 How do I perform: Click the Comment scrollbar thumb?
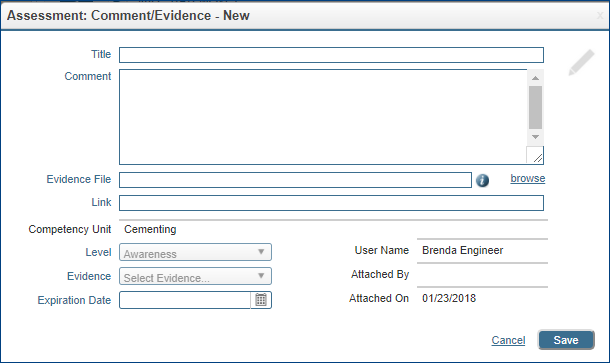click(535, 107)
